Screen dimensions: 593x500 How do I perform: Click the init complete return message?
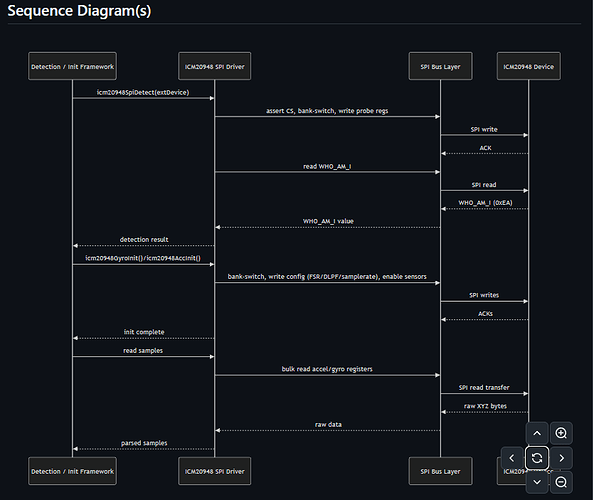click(x=144, y=332)
